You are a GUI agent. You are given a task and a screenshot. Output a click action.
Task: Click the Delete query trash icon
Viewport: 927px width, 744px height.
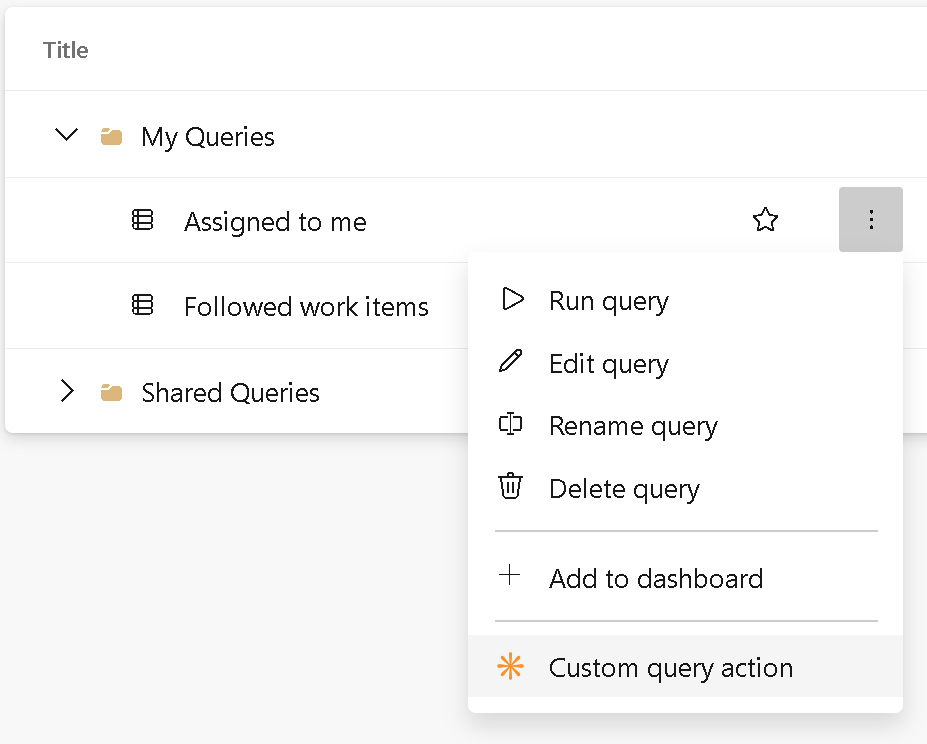511,487
